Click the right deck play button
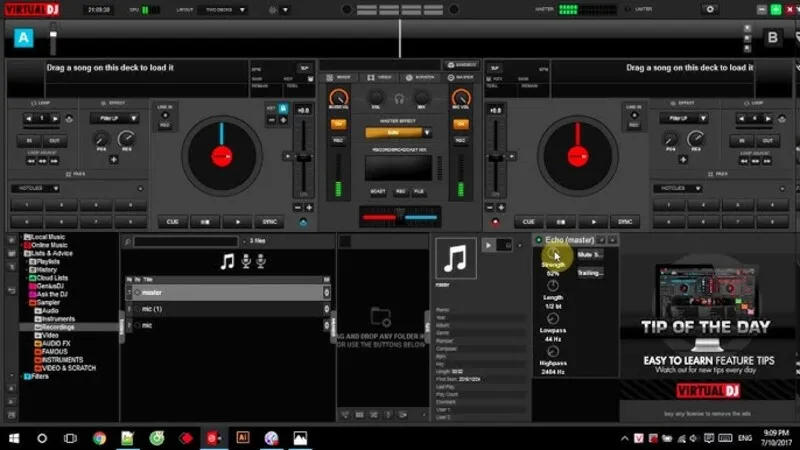 tap(593, 222)
